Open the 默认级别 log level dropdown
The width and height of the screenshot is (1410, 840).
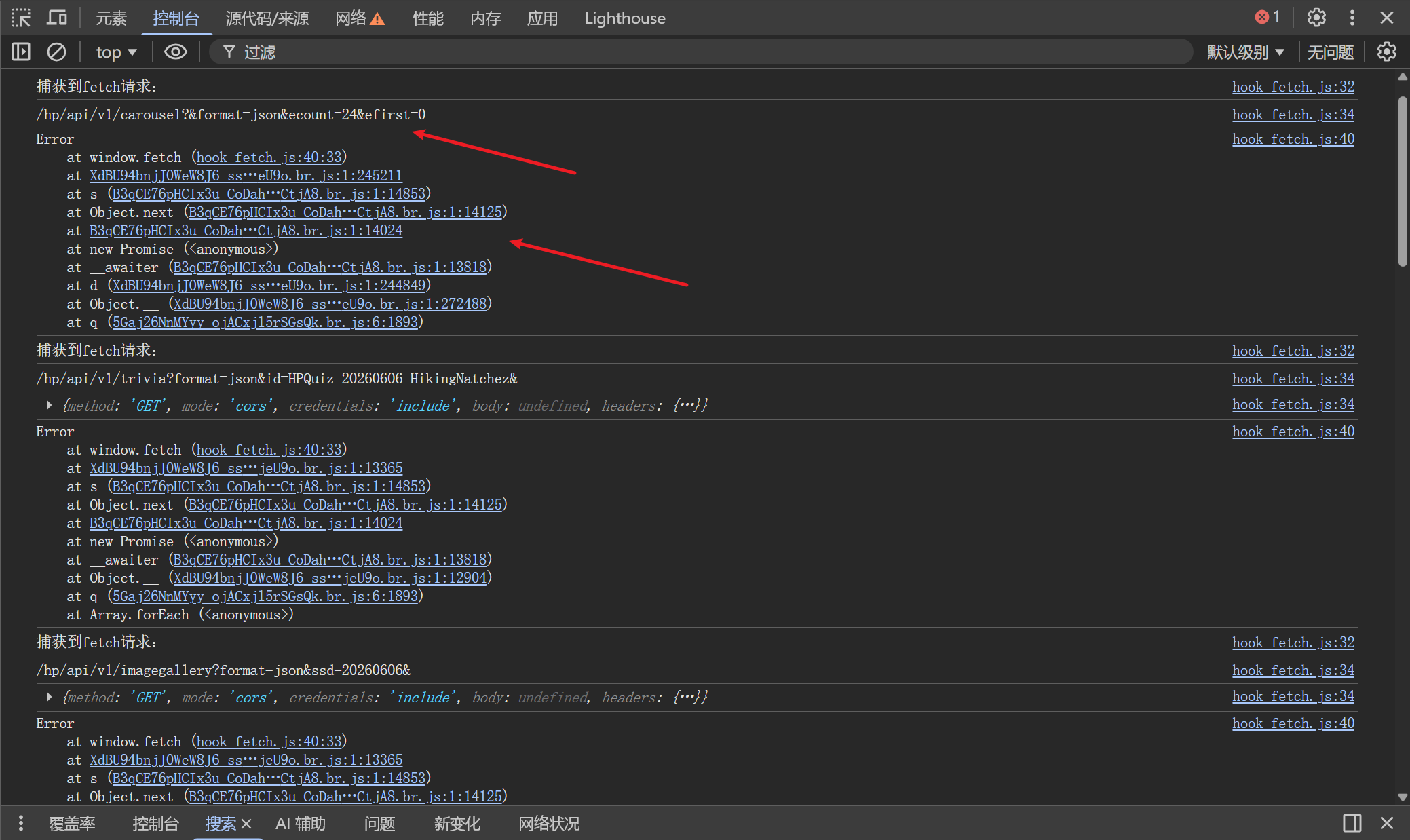[x=1245, y=52]
